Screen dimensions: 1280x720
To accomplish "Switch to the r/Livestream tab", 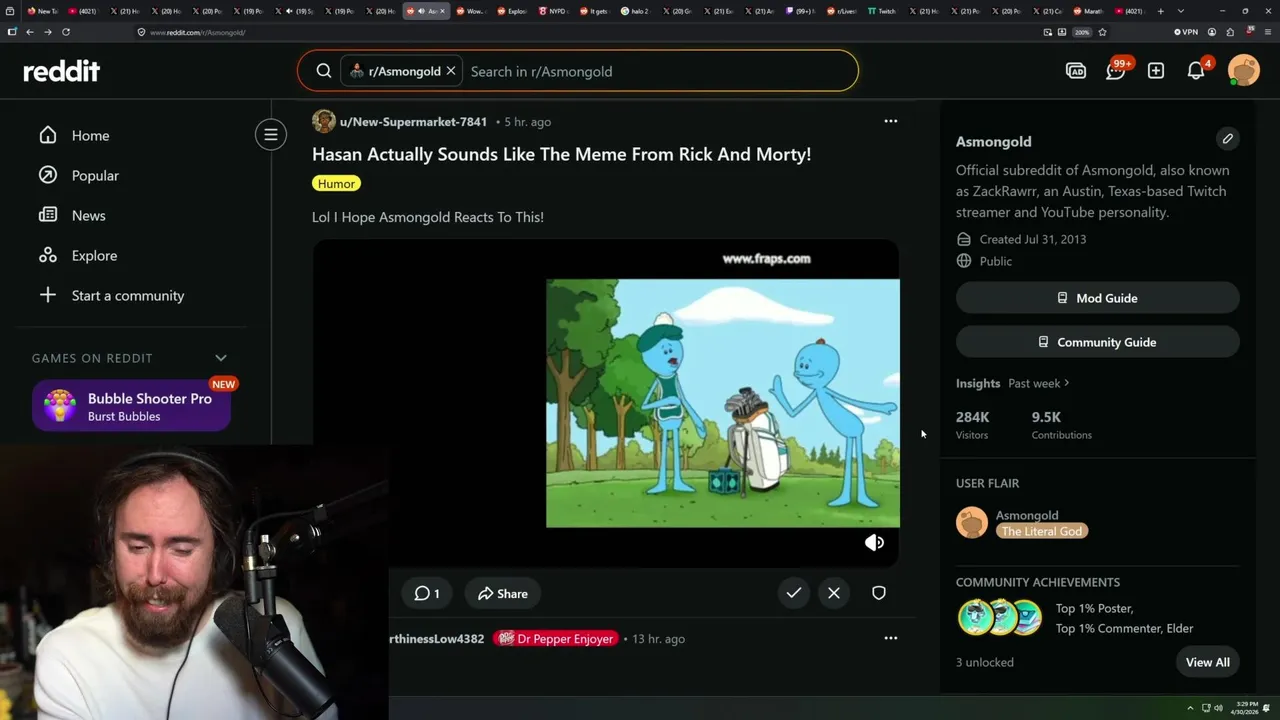I will pos(841,11).
